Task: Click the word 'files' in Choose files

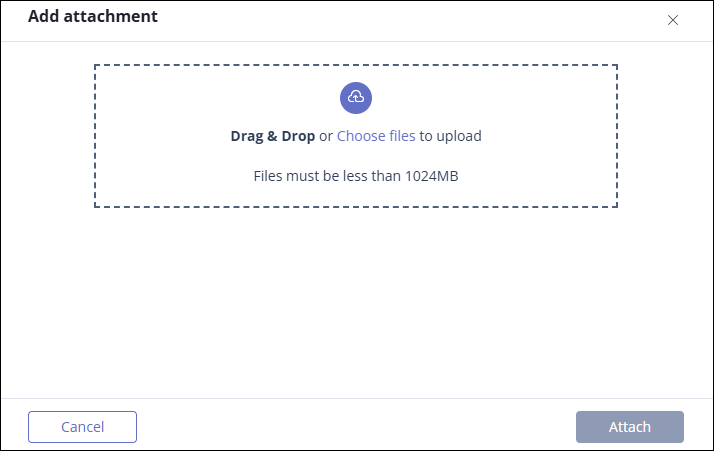Action: click(402, 136)
